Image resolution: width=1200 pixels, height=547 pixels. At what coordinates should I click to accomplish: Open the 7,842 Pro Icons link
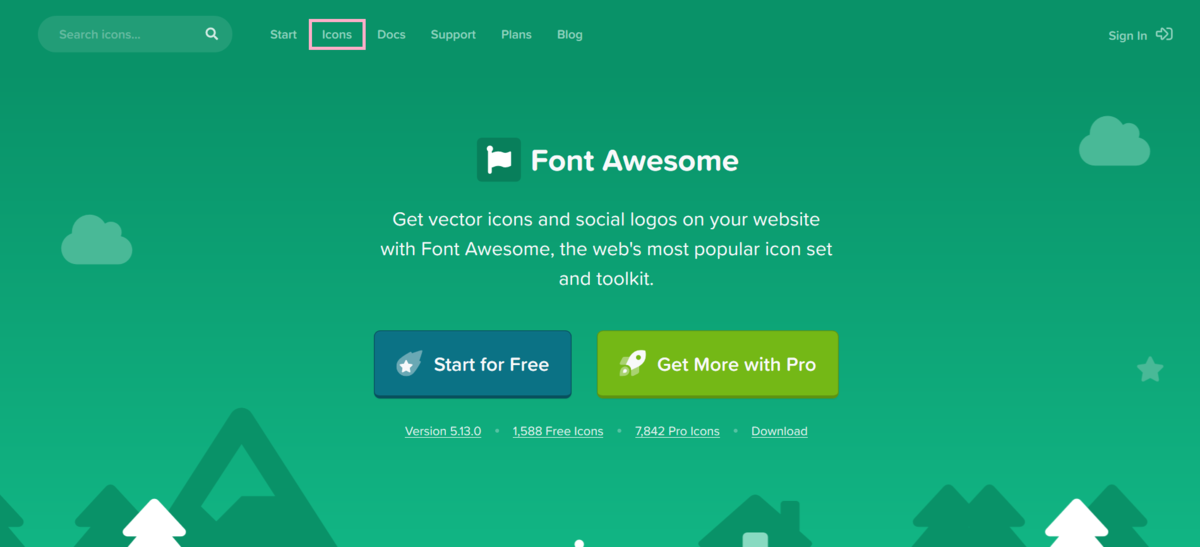coord(677,432)
